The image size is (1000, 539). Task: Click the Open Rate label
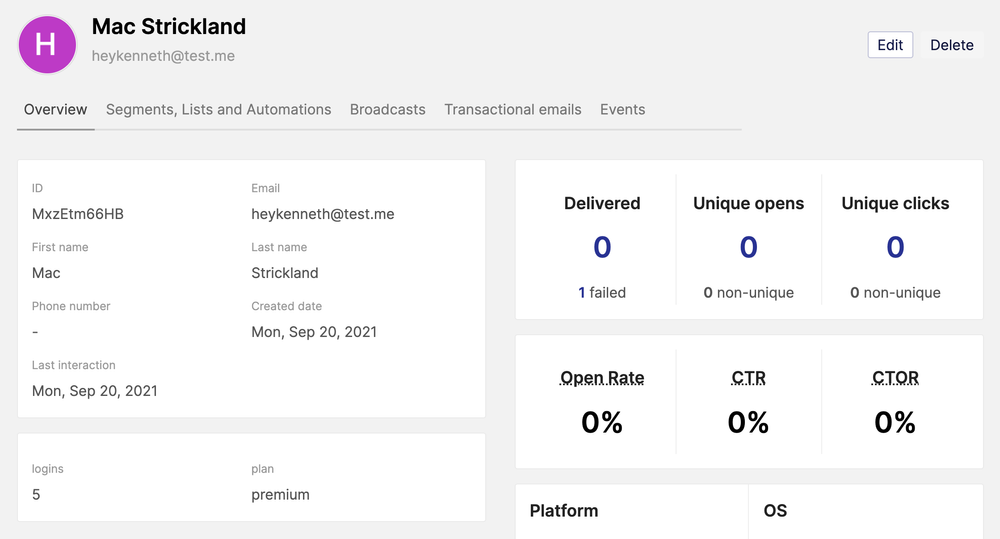[x=602, y=378]
